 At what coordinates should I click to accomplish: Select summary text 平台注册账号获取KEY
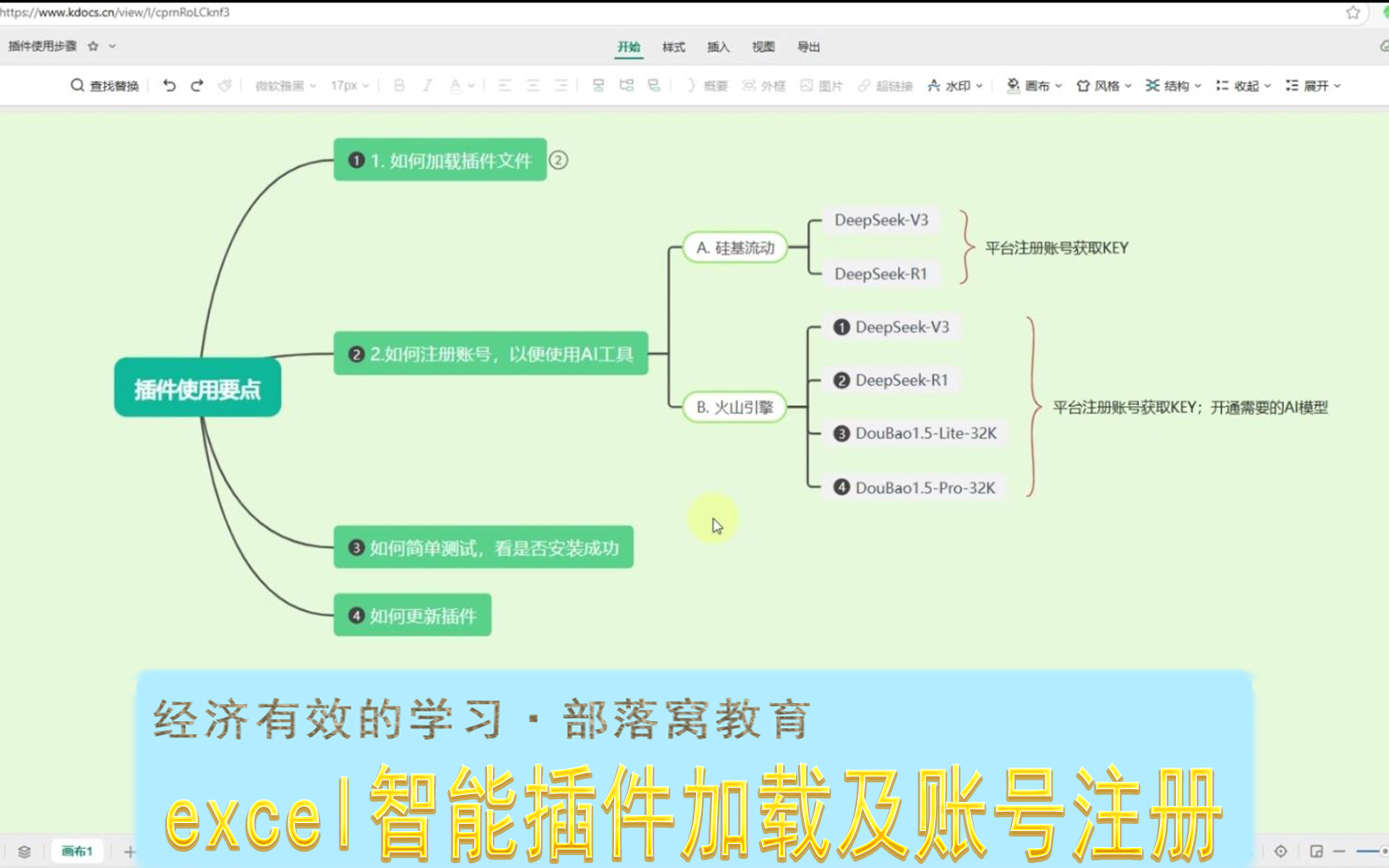(x=1057, y=248)
